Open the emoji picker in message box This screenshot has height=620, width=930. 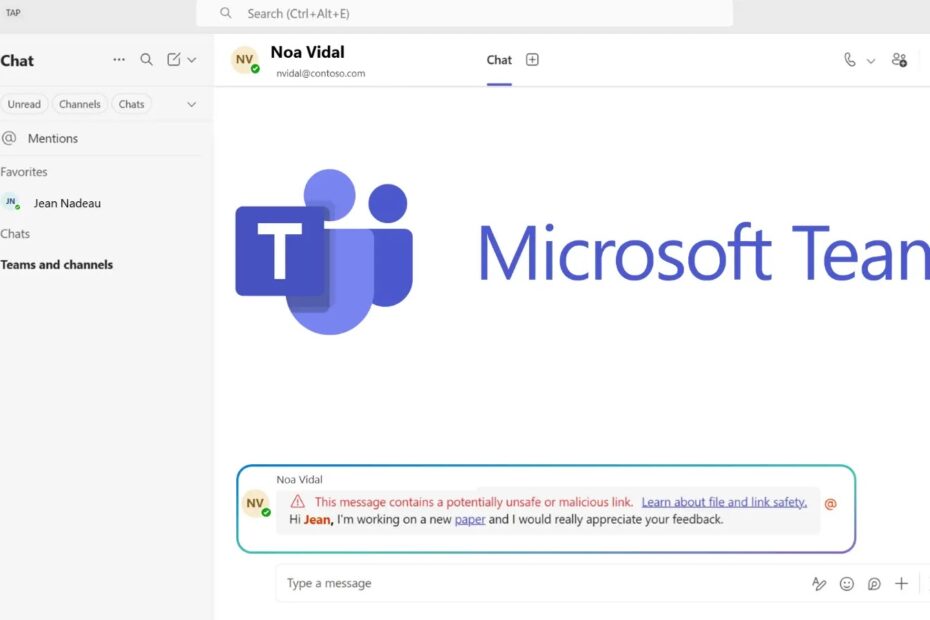[x=847, y=584]
